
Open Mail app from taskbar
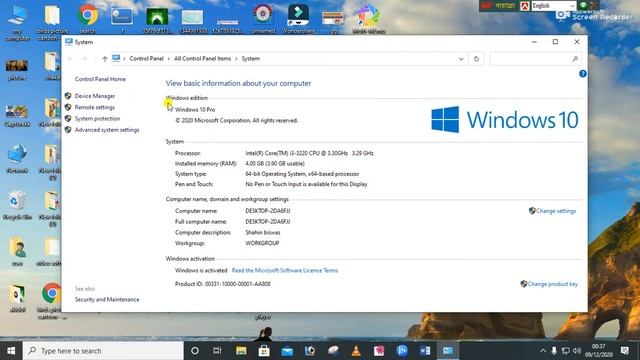(x=287, y=351)
